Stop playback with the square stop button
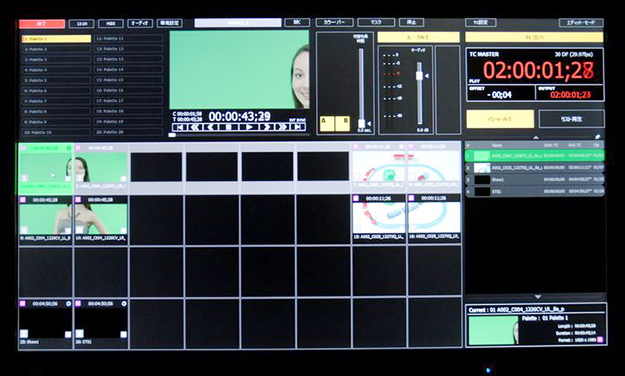 tap(228, 127)
